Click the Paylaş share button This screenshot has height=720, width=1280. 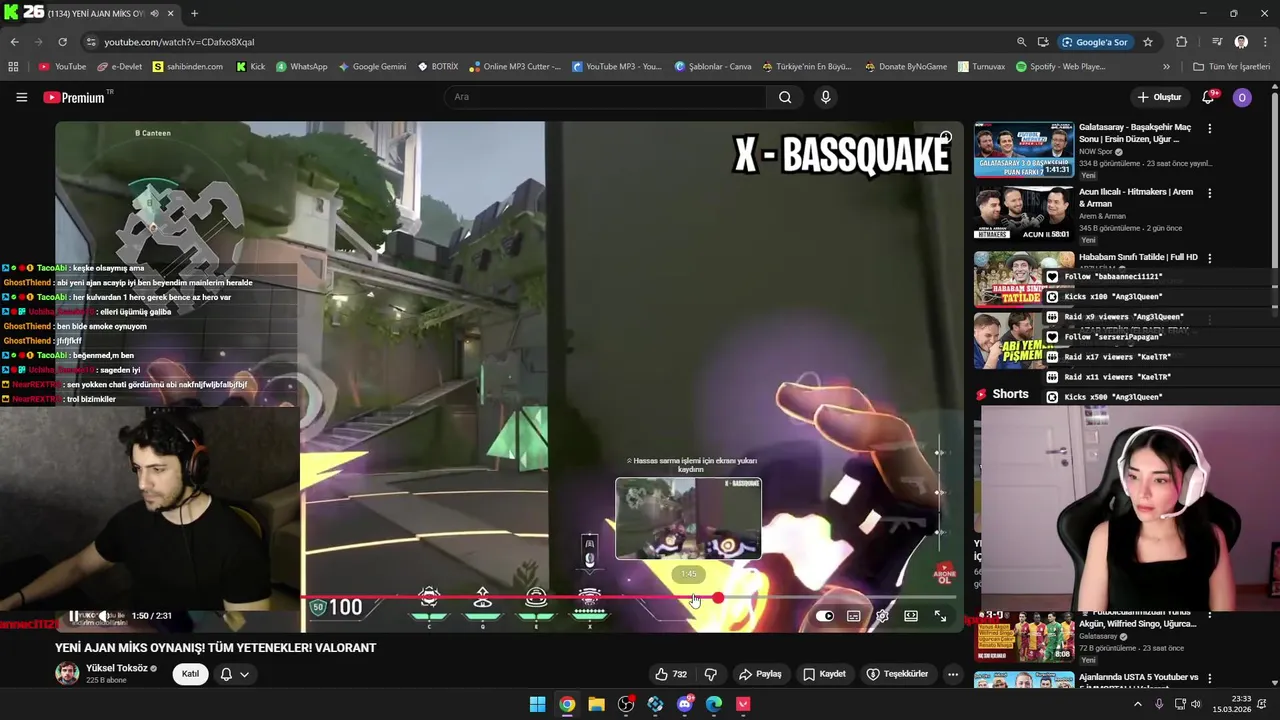[760, 674]
